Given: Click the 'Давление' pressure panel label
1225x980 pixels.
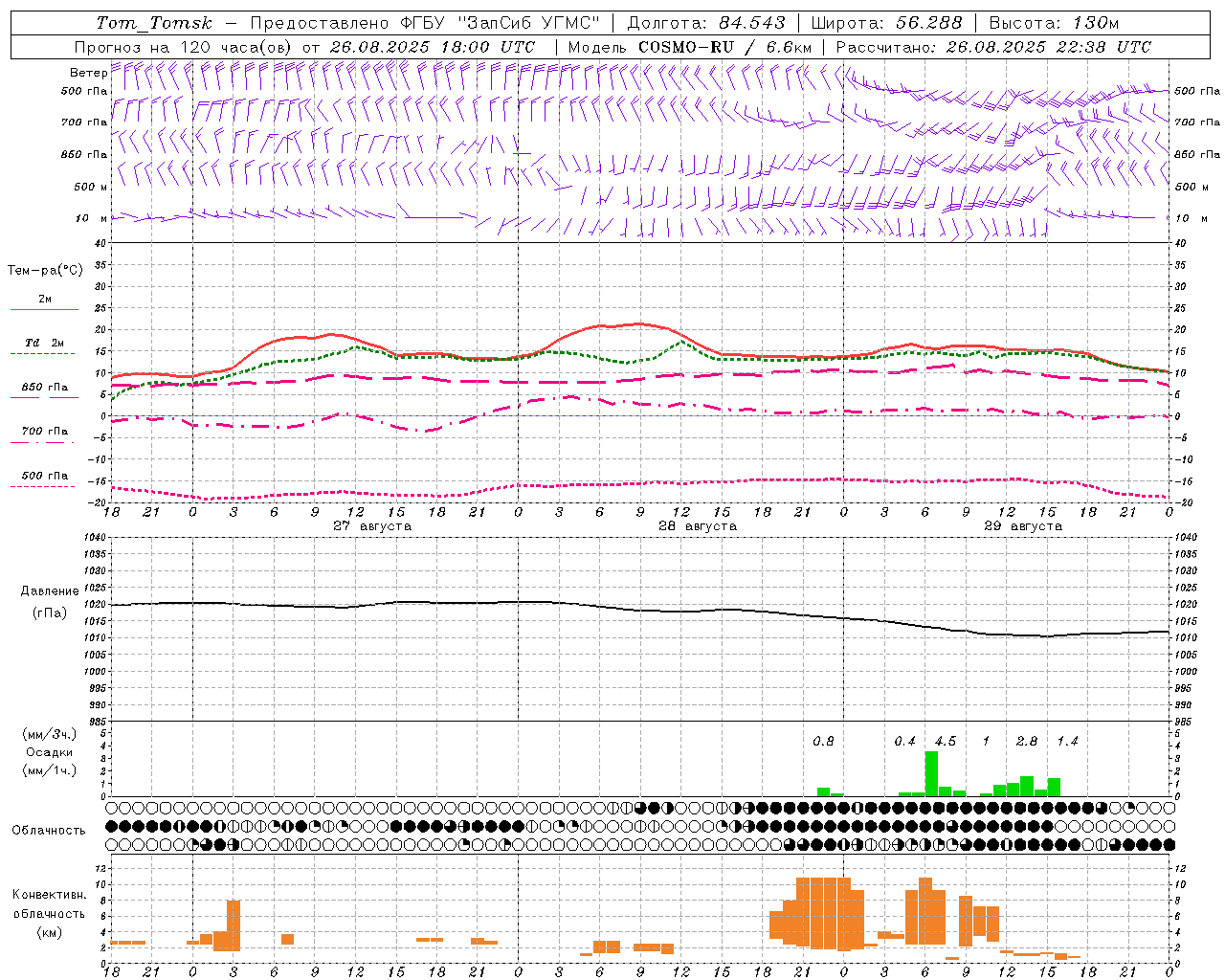Looking at the screenshot, I should tap(50, 591).
